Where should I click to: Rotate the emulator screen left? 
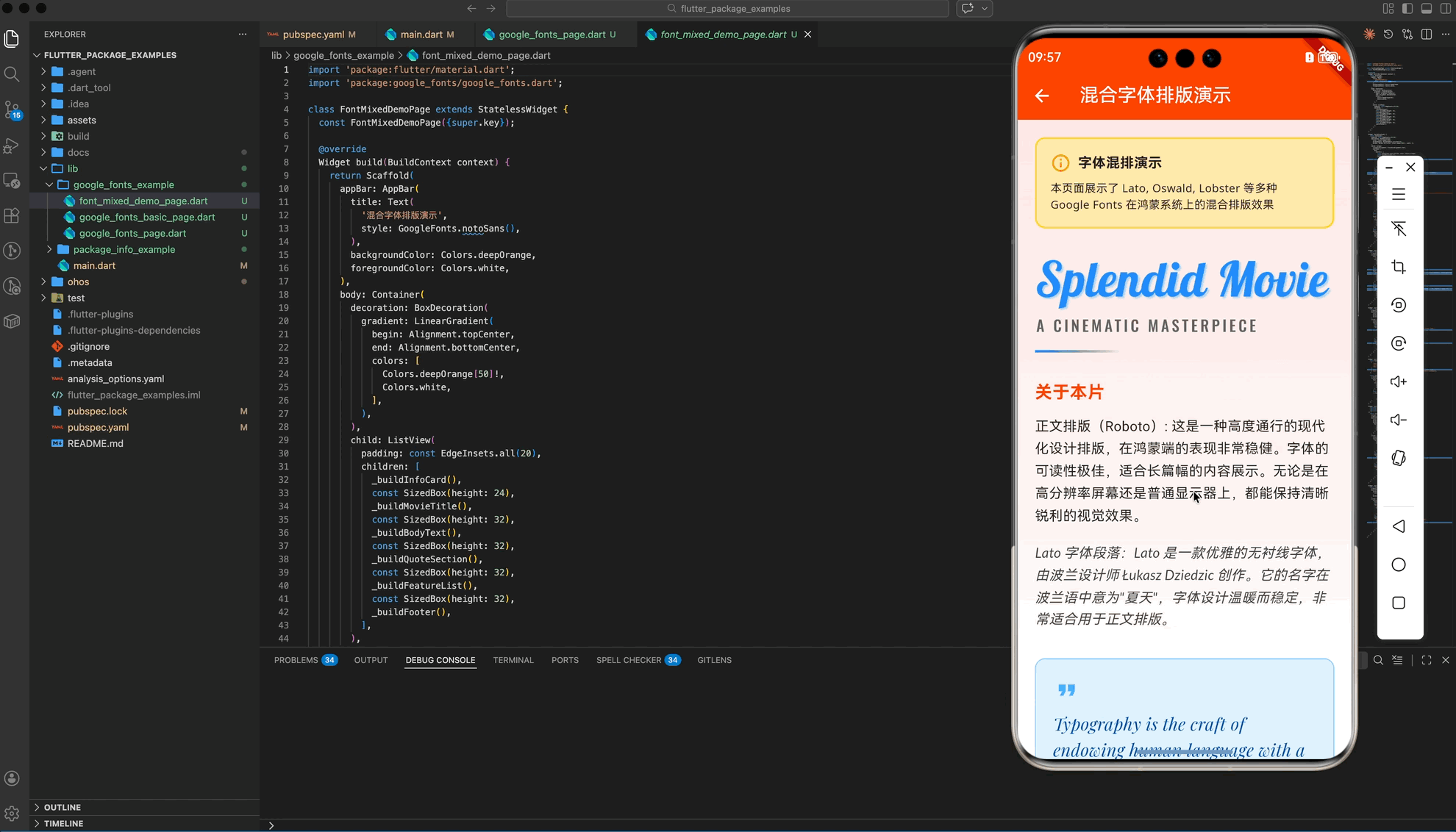[1398, 304]
